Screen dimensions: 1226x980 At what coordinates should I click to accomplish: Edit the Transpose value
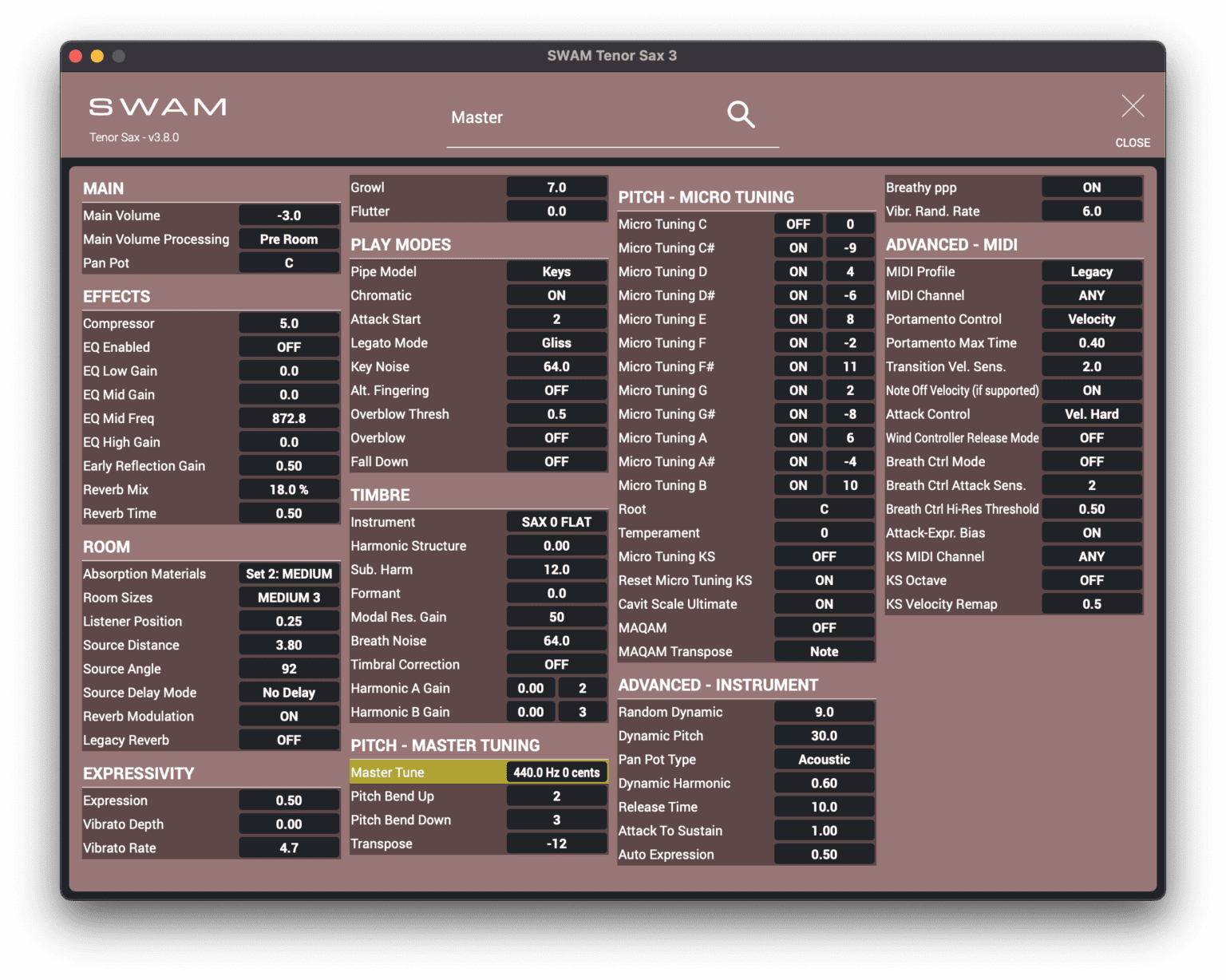556,843
